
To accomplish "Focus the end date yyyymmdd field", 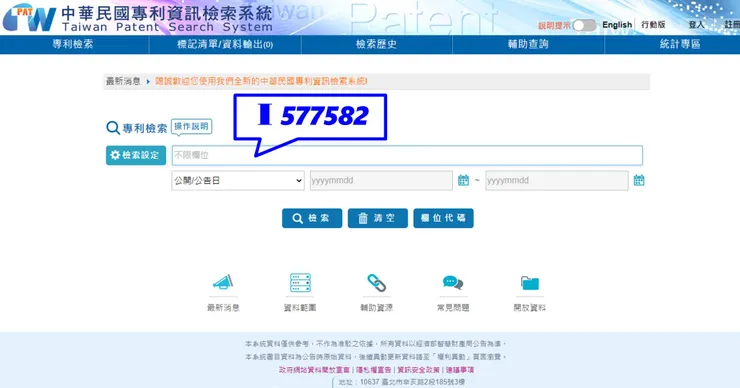I will [x=557, y=180].
